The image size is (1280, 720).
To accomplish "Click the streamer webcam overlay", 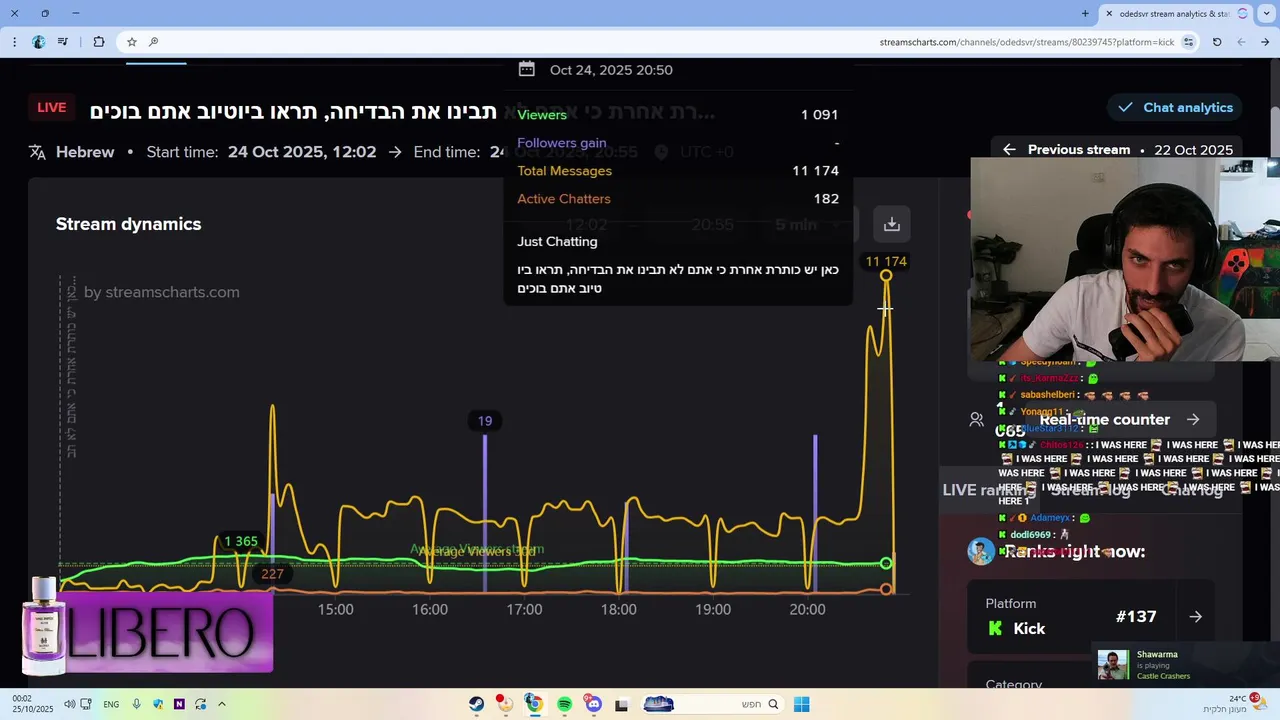I will click(1125, 259).
